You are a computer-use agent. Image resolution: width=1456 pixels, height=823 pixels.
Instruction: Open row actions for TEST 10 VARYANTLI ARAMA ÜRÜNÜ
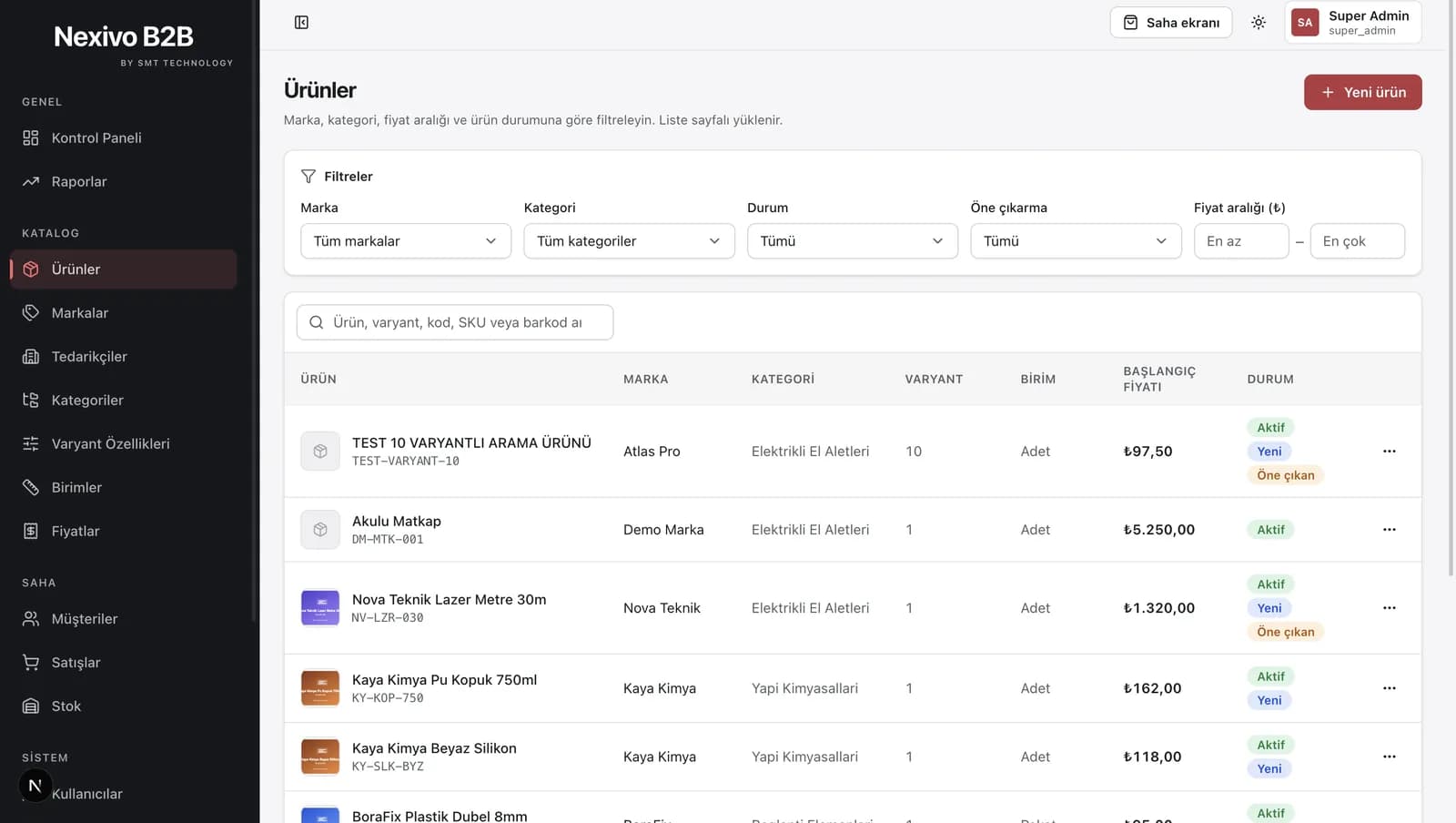[x=1389, y=451]
